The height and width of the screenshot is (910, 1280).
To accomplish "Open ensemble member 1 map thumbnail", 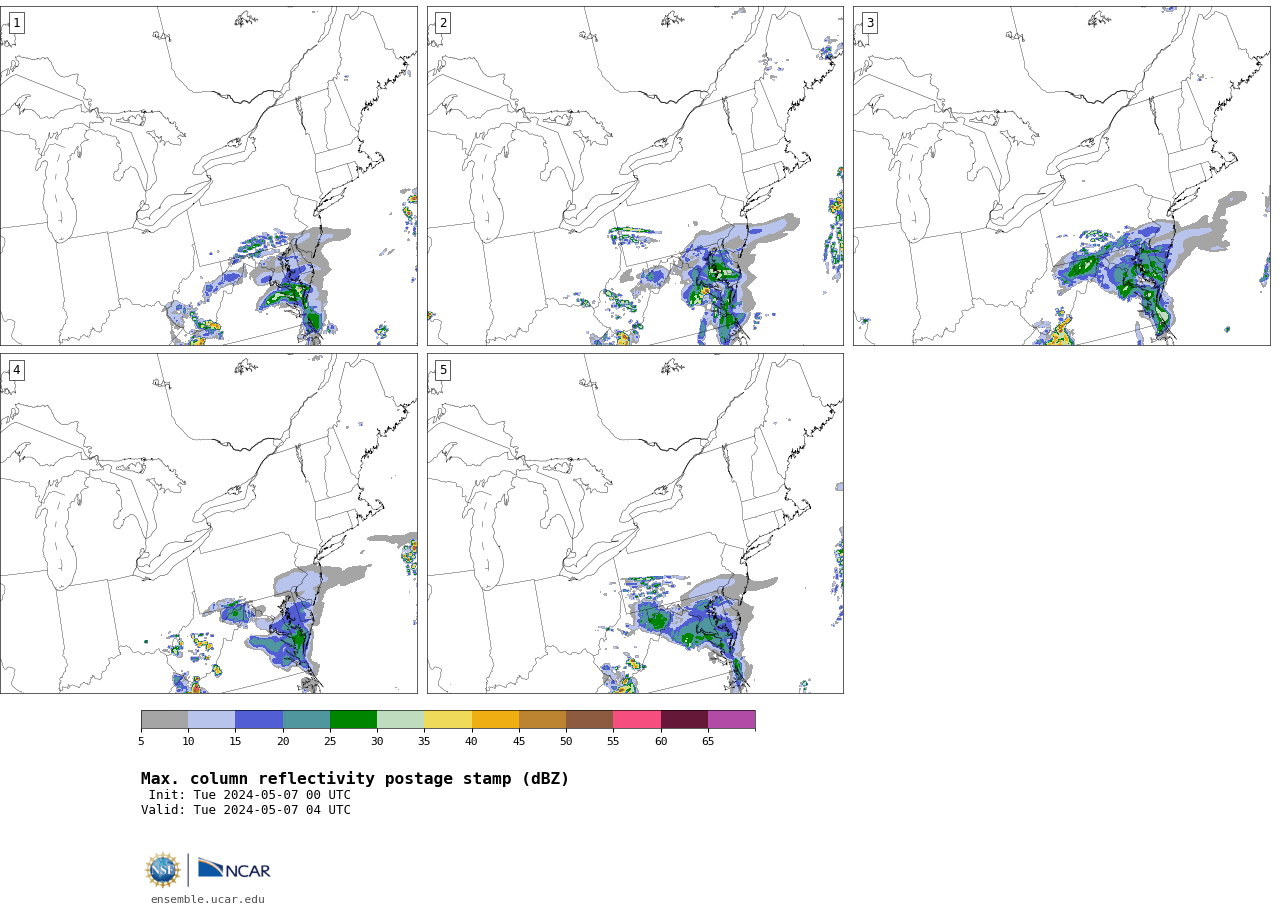I will pyautogui.click(x=208, y=176).
